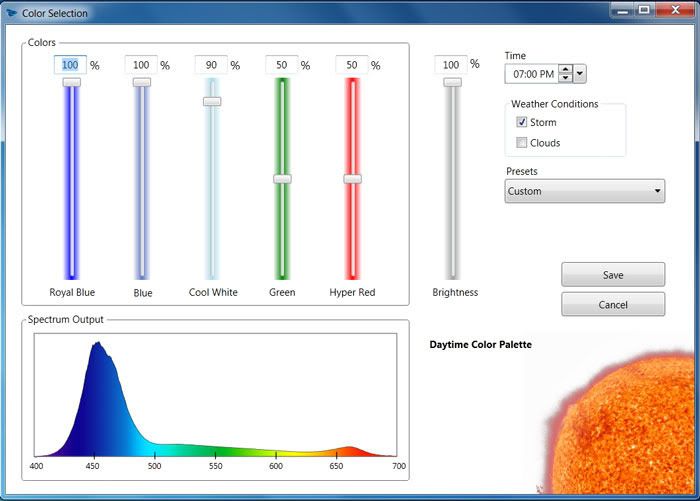Image resolution: width=700 pixels, height=501 pixels.
Task: Grab the Cool White slider thumb
Action: pyautogui.click(x=212, y=101)
